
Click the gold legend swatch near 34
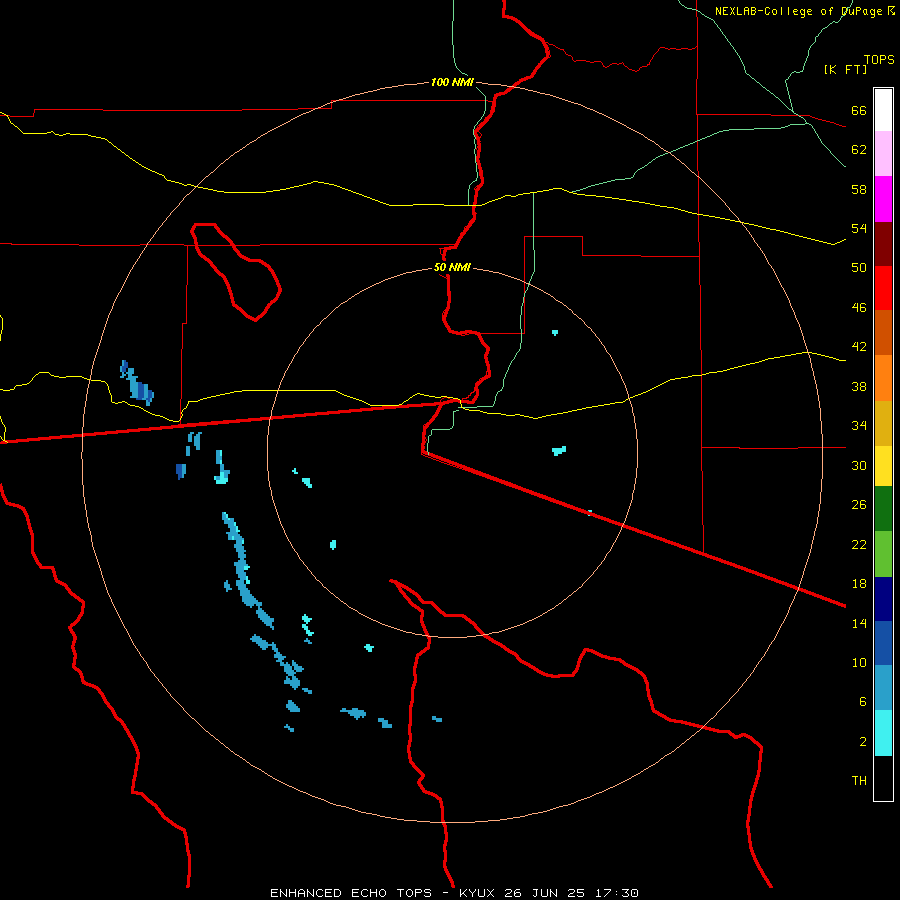coord(883,423)
